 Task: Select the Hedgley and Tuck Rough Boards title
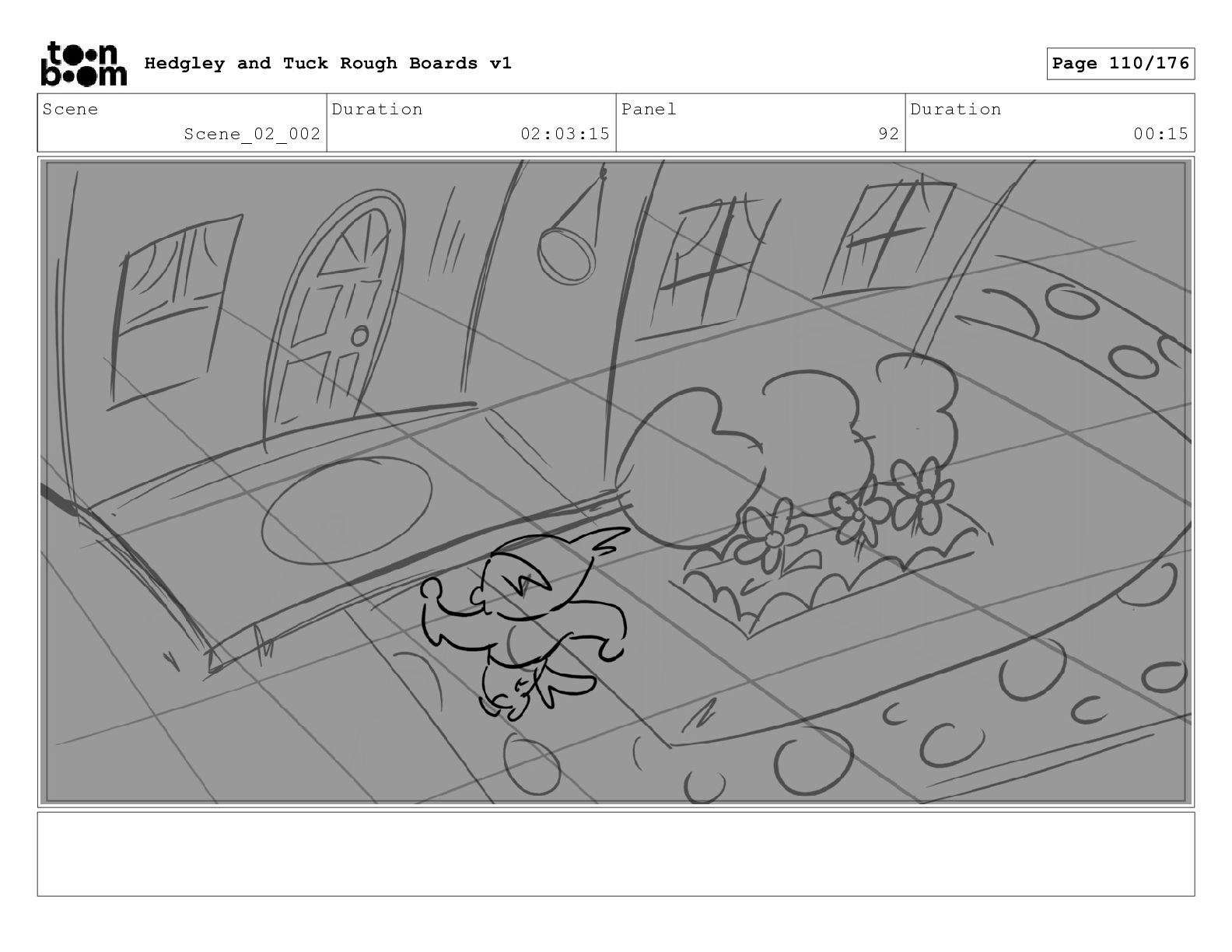(x=327, y=64)
